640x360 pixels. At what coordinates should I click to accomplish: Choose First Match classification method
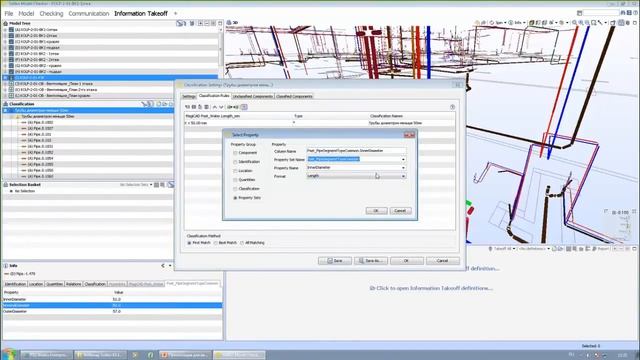(x=189, y=243)
